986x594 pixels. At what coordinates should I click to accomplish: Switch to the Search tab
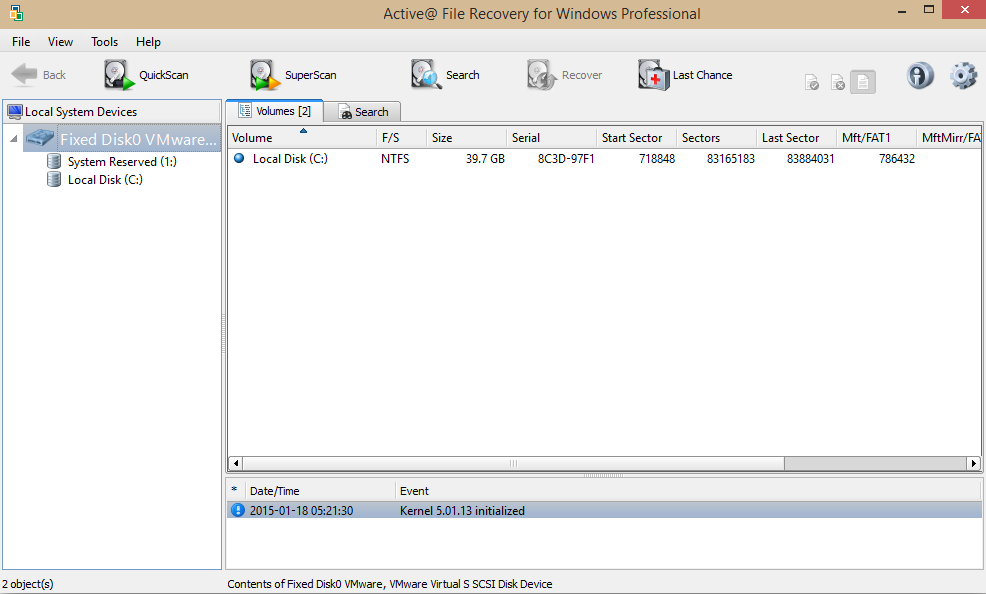tap(363, 112)
